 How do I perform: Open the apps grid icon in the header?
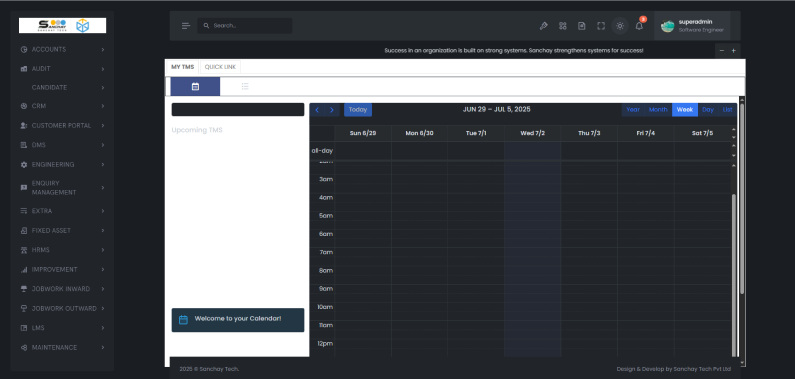click(x=563, y=26)
